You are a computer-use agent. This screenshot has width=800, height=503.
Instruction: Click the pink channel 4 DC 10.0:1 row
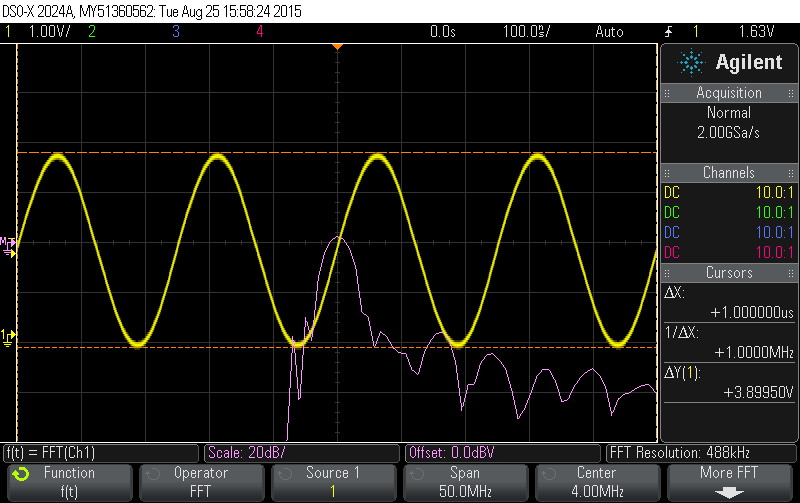point(729,252)
